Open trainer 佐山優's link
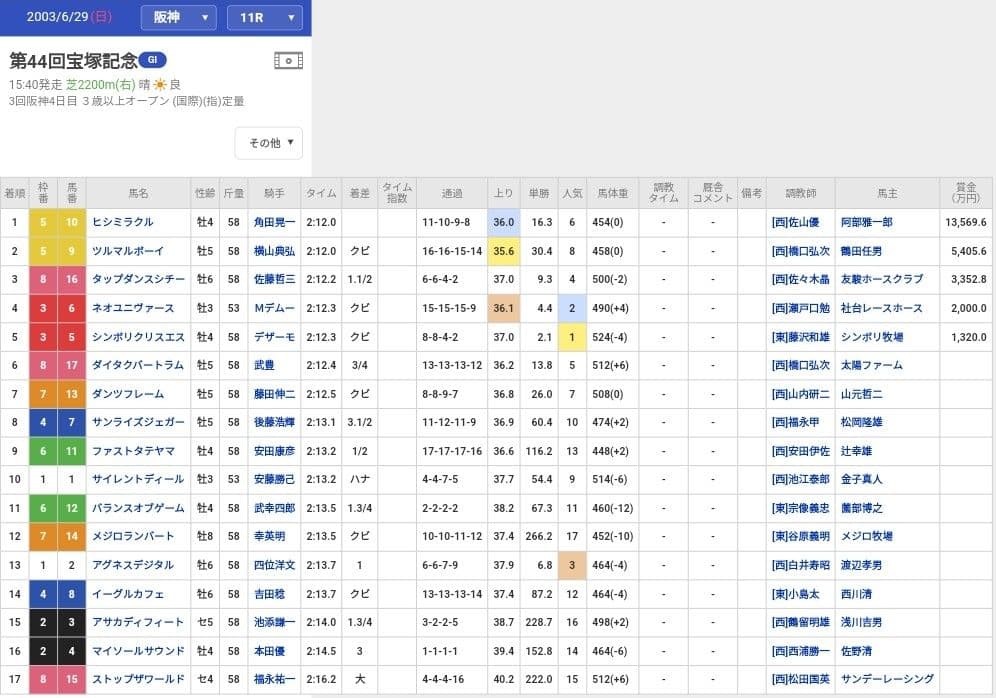996x698 pixels. [x=795, y=222]
